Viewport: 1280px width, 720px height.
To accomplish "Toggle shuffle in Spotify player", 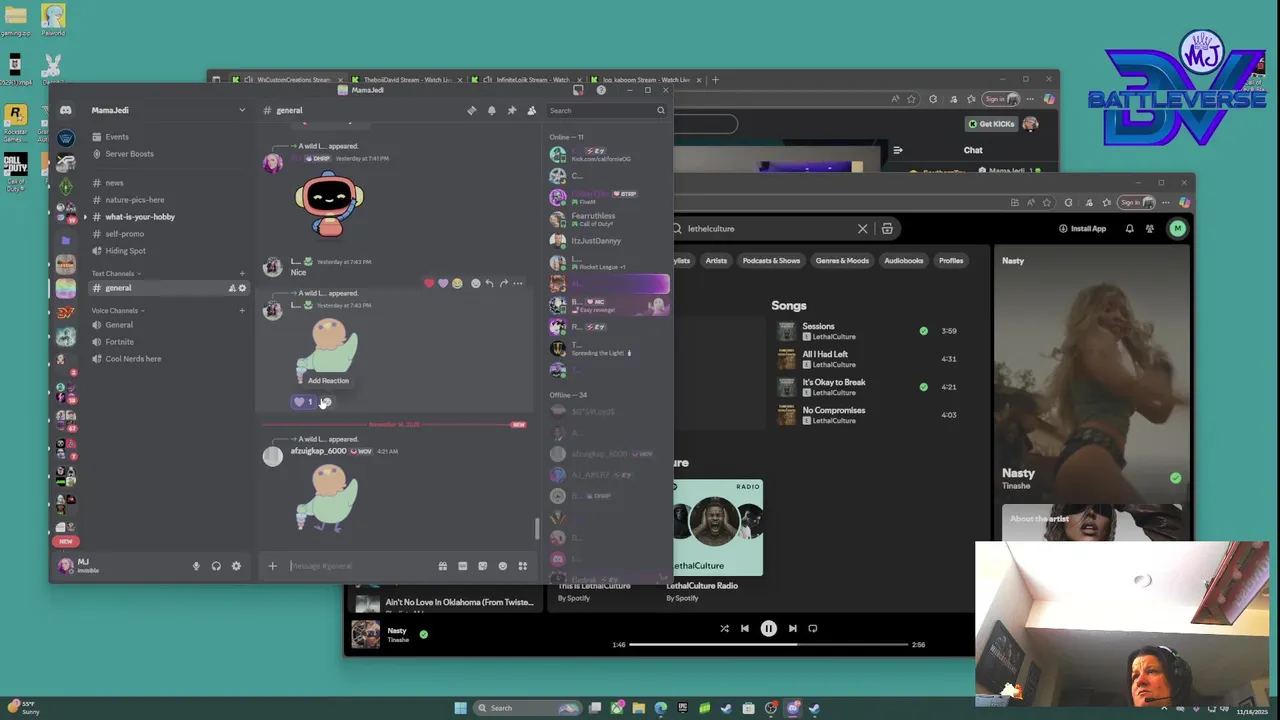I will (x=724, y=629).
